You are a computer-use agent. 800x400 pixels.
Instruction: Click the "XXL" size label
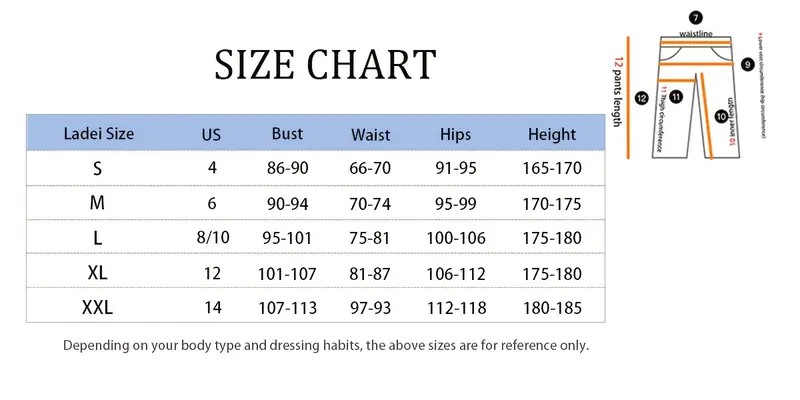click(x=97, y=307)
